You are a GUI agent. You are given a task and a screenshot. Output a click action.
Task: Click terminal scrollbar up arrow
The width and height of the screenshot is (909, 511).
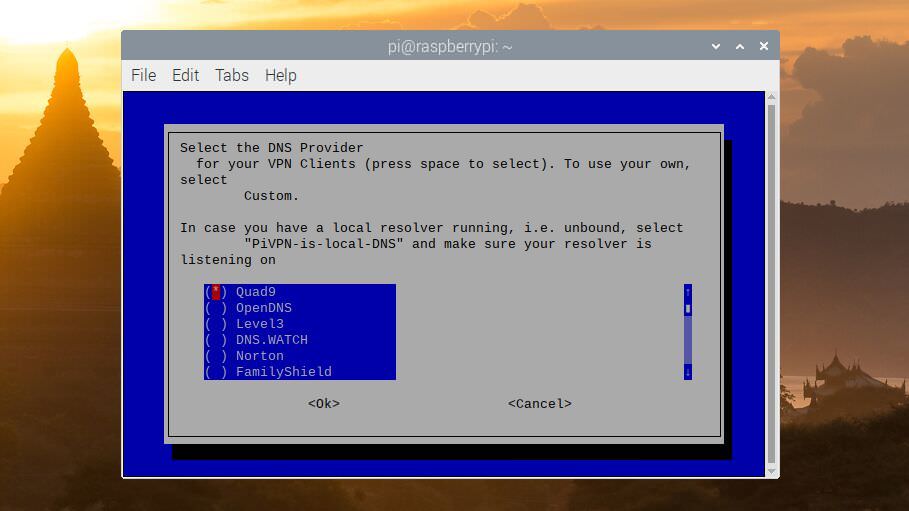pos(772,97)
